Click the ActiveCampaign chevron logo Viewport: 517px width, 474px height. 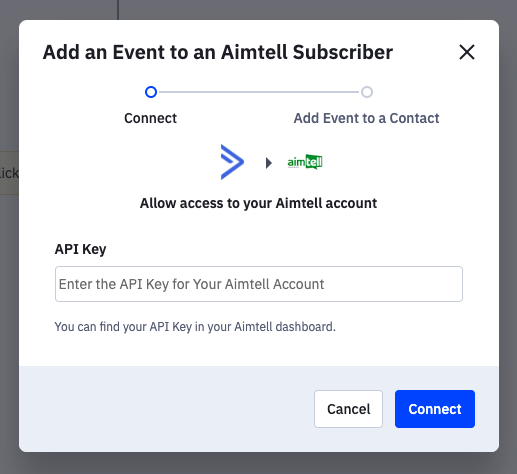coord(232,162)
